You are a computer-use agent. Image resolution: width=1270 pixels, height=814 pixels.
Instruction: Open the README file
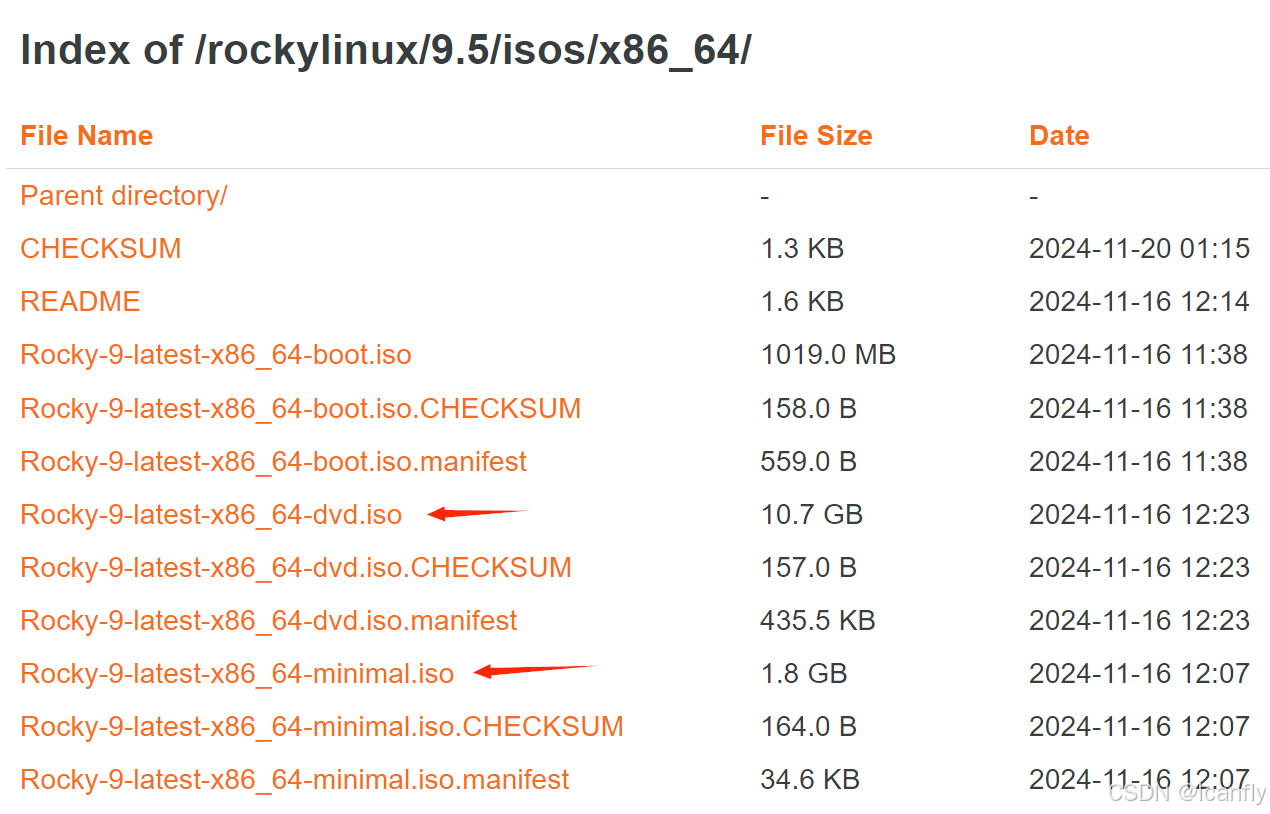pos(80,301)
